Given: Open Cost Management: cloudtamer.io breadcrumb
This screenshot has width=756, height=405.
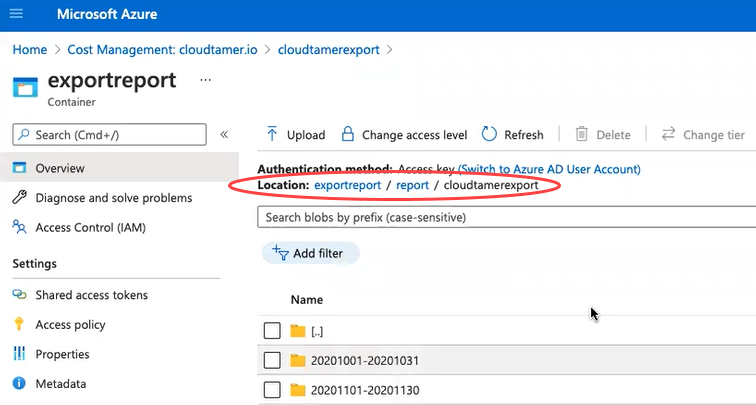Looking at the screenshot, I should [162, 49].
